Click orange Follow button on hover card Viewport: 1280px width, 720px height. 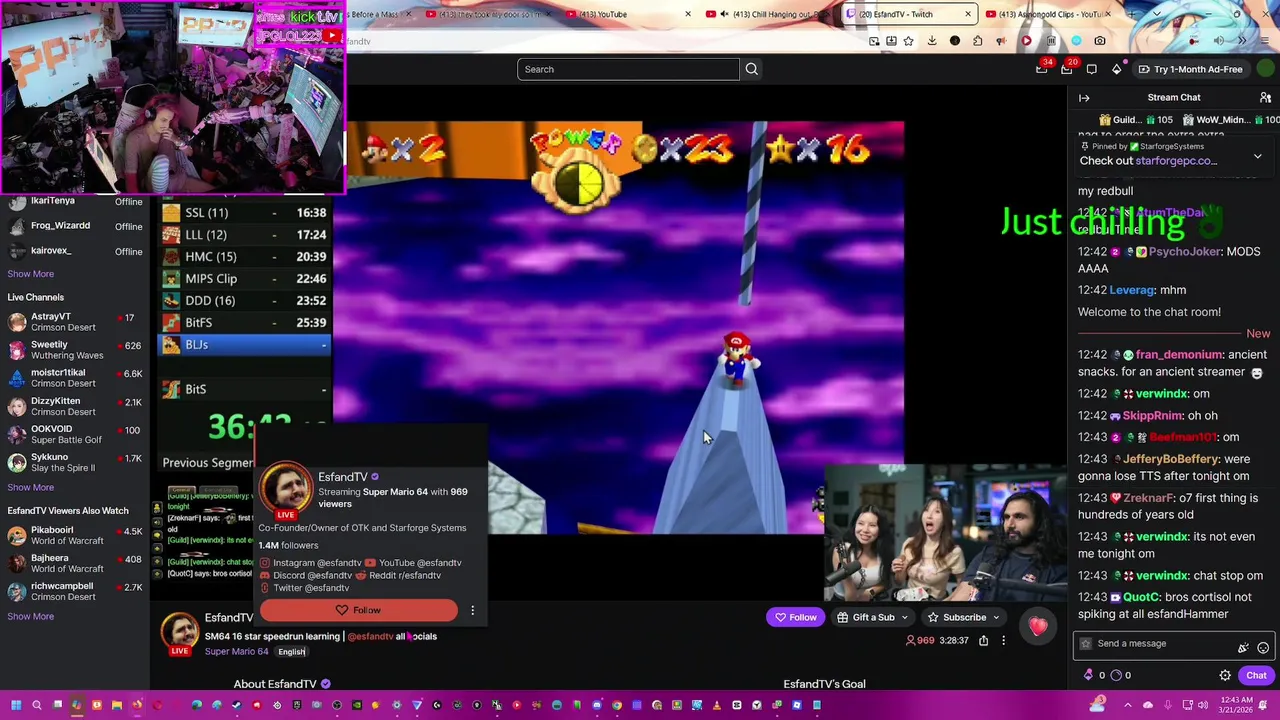(358, 610)
